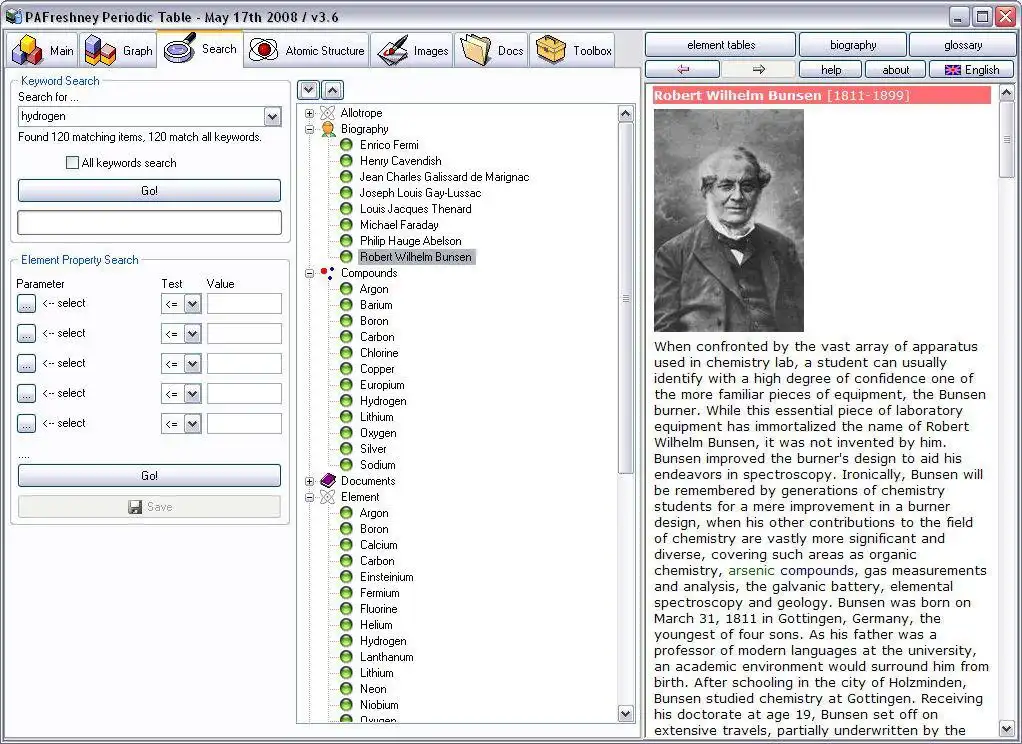This screenshot has height=744, width=1022.
Task: Click the first parameter select ellipsis button
Action: (26, 303)
